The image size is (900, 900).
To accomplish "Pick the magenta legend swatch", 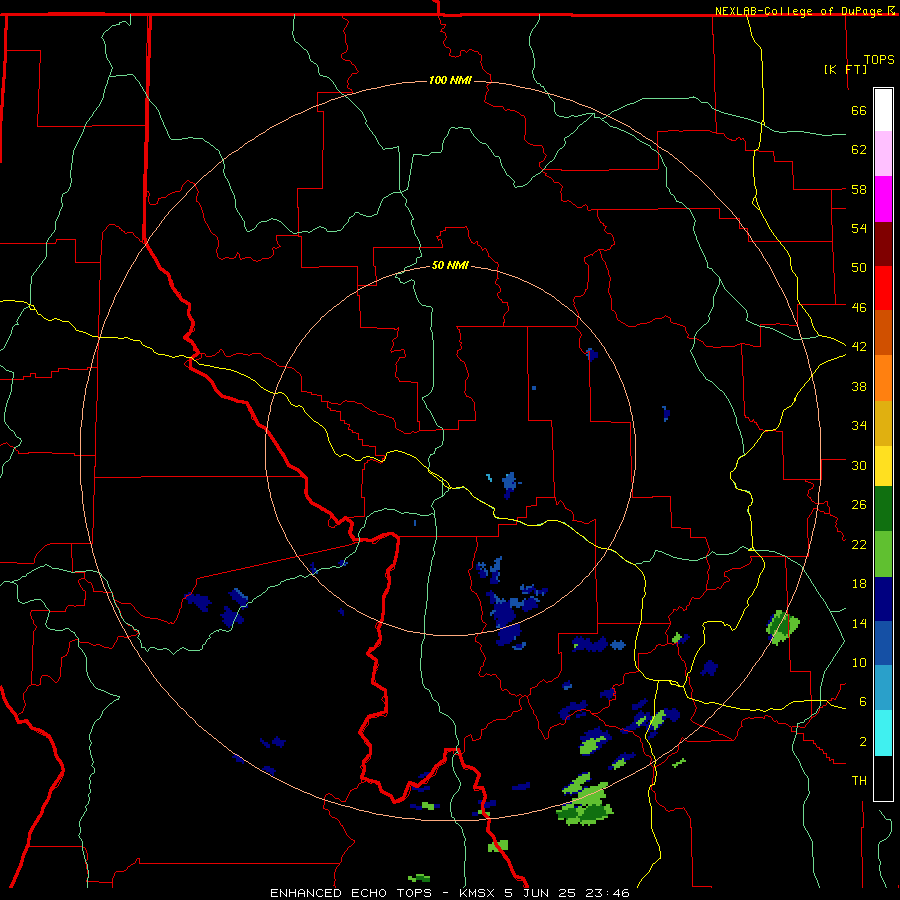I will pyautogui.click(x=883, y=199).
